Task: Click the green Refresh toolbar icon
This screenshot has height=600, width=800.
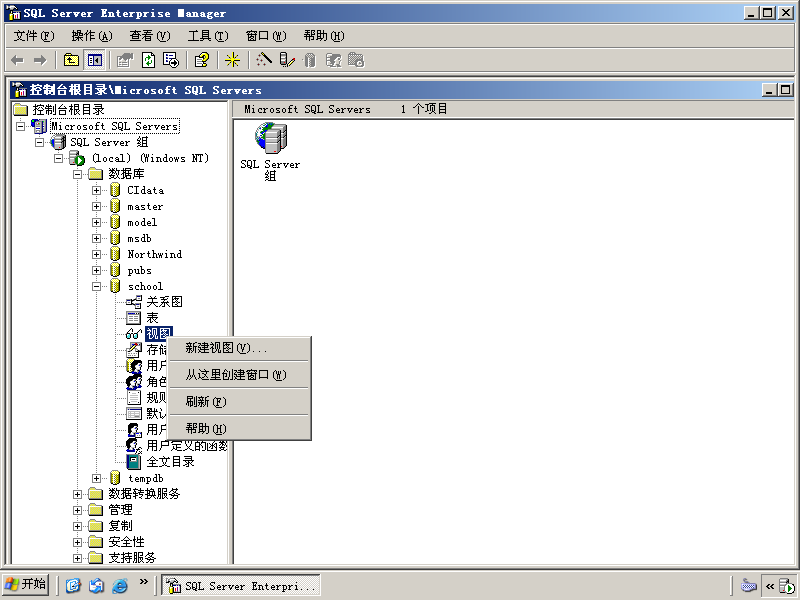Action: tap(148, 60)
